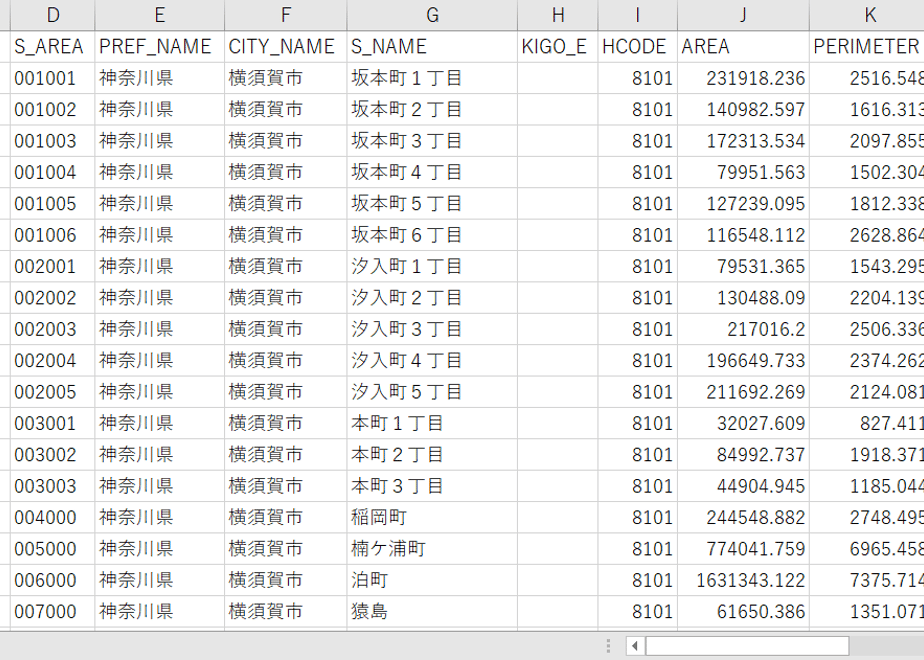
Task: Click AREA value 172313.534
Action: tap(743, 141)
